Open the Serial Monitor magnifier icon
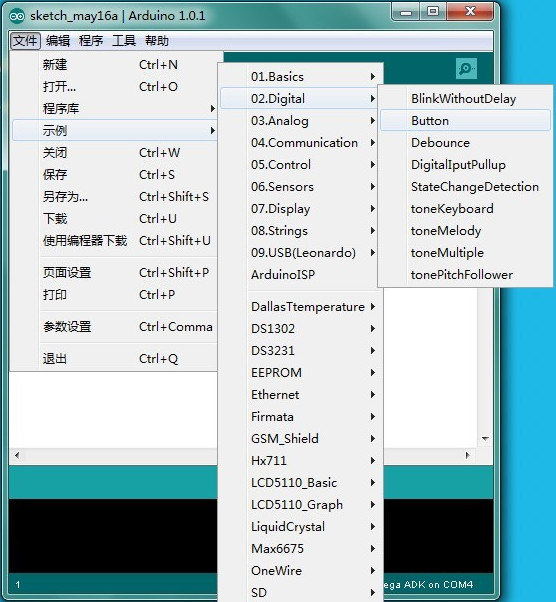This screenshot has height=602, width=556. point(466,69)
